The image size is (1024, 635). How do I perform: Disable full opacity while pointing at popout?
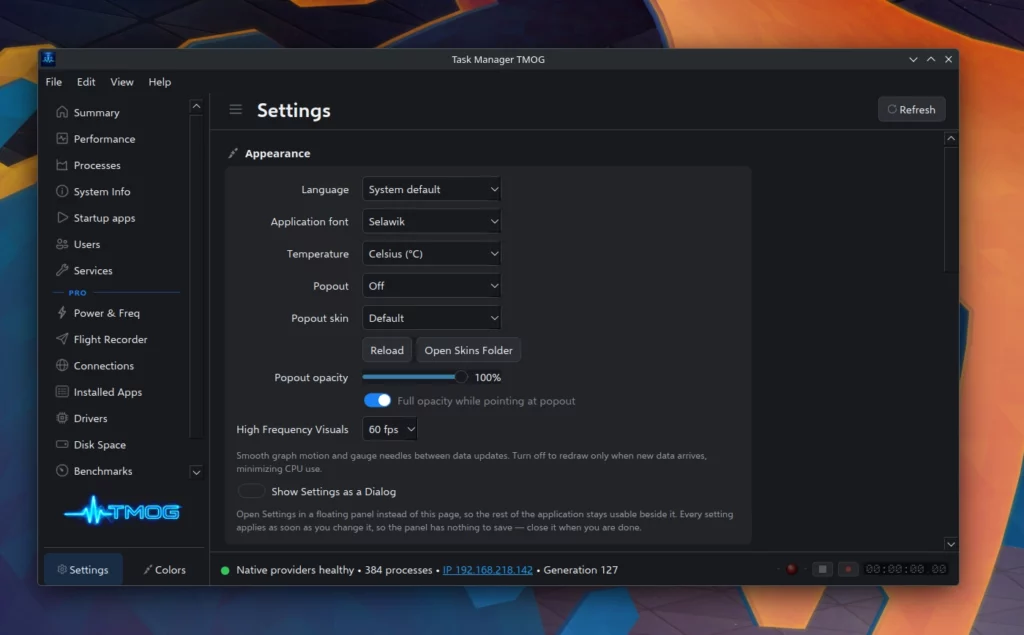point(377,400)
